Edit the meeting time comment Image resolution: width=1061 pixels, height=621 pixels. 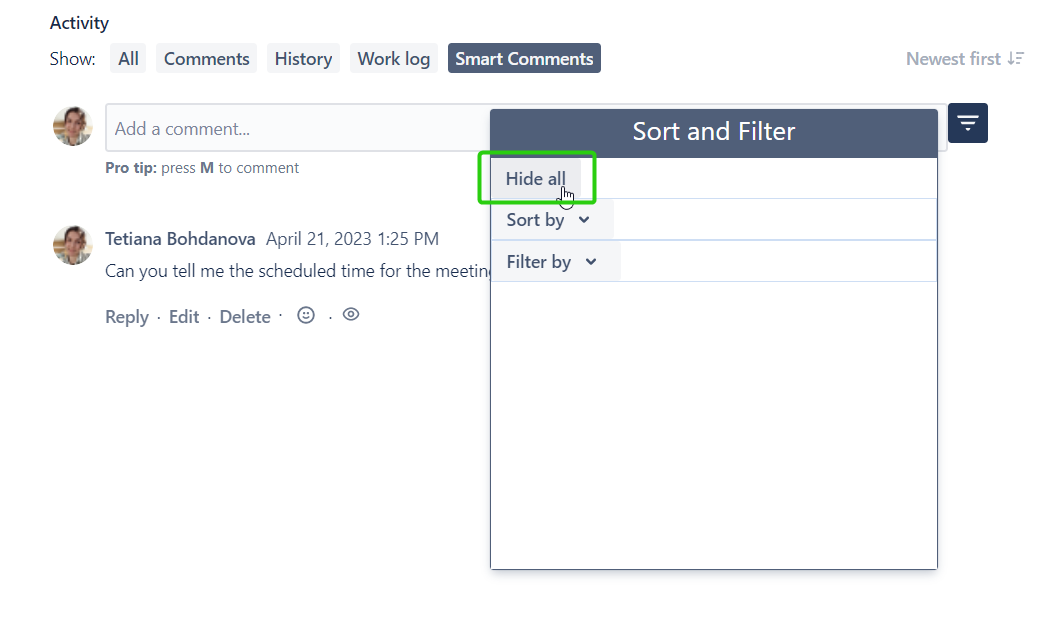click(x=184, y=317)
